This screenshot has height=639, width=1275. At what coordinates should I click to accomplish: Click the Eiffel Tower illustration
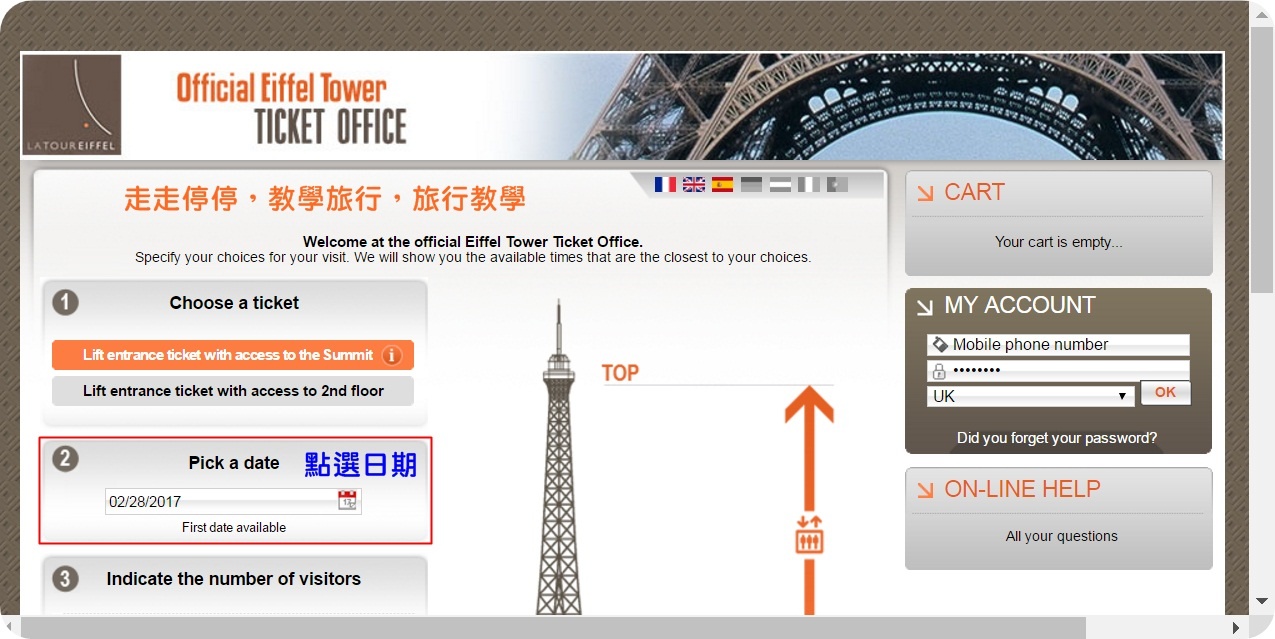point(559,457)
